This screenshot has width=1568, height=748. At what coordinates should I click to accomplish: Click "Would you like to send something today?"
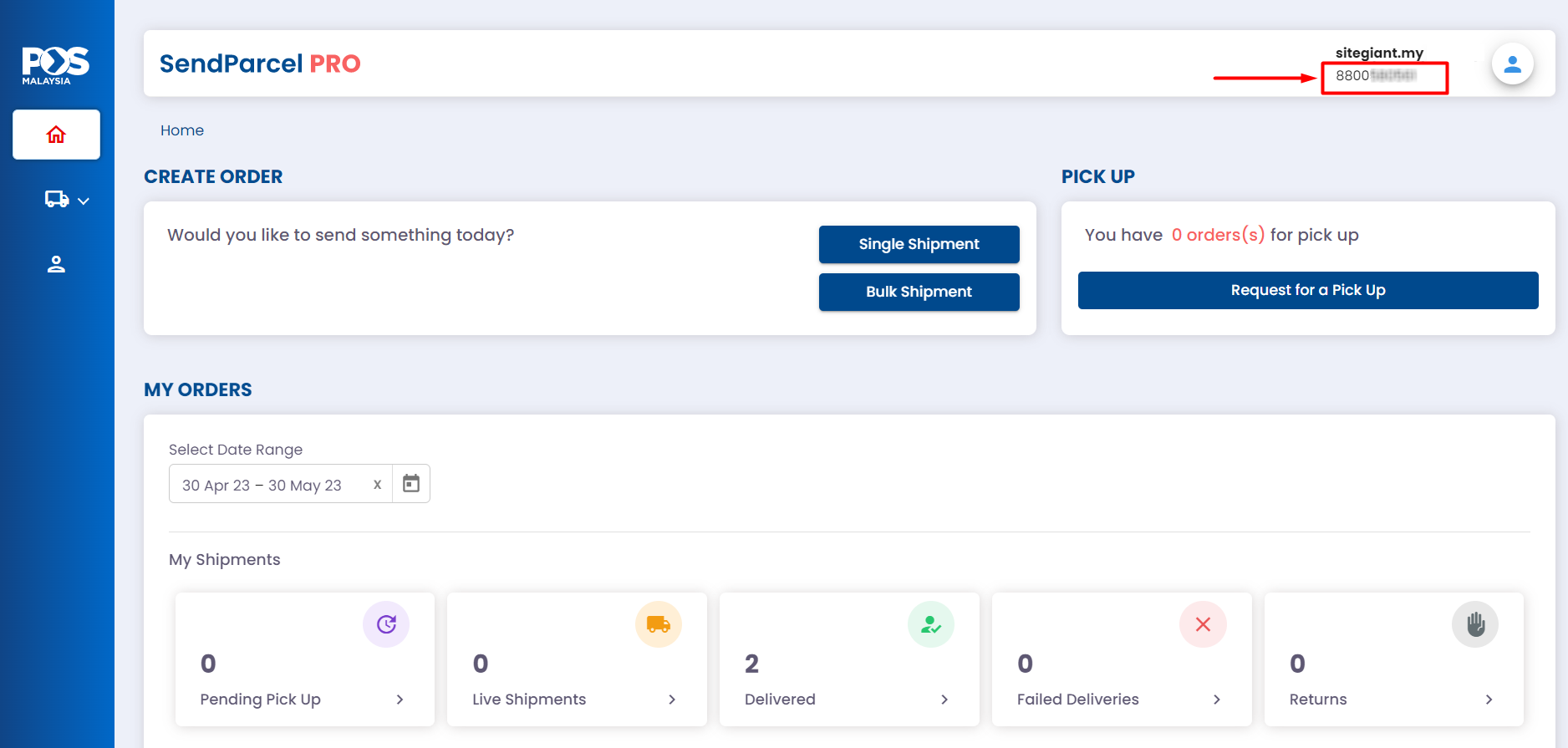pyautogui.click(x=341, y=235)
